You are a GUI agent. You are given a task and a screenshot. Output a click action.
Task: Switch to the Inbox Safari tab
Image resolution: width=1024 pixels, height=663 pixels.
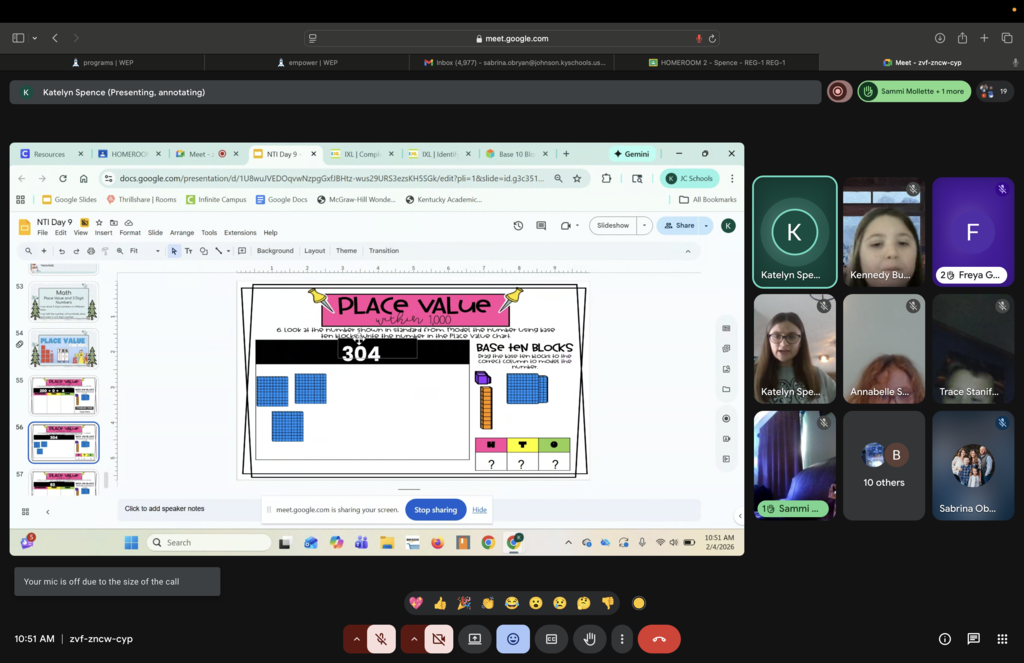point(512,62)
